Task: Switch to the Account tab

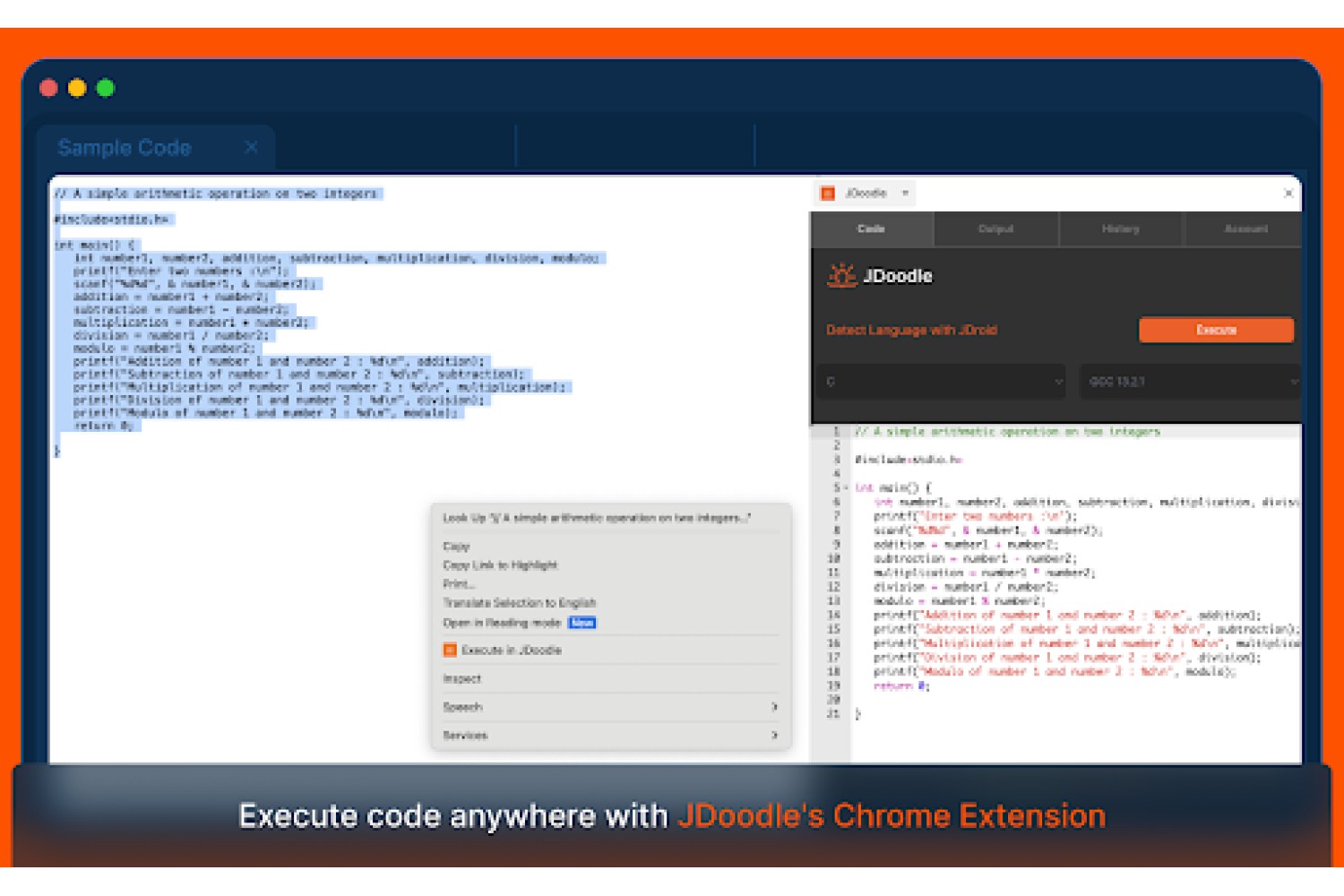Action: 1245,229
